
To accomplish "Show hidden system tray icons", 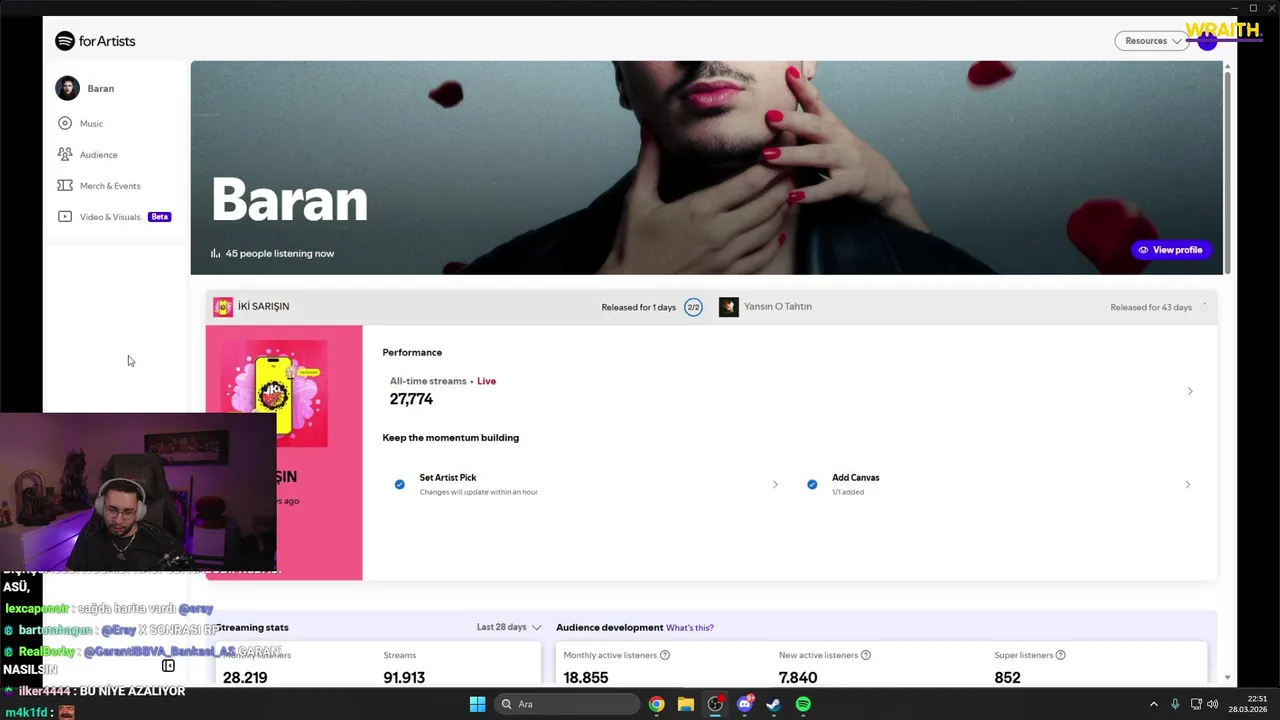I will pyautogui.click(x=1153, y=704).
